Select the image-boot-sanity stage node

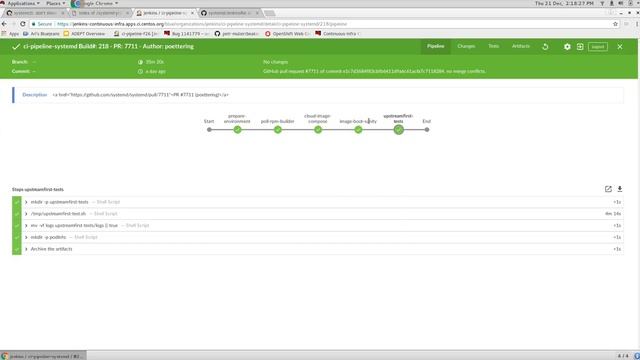[358, 130]
